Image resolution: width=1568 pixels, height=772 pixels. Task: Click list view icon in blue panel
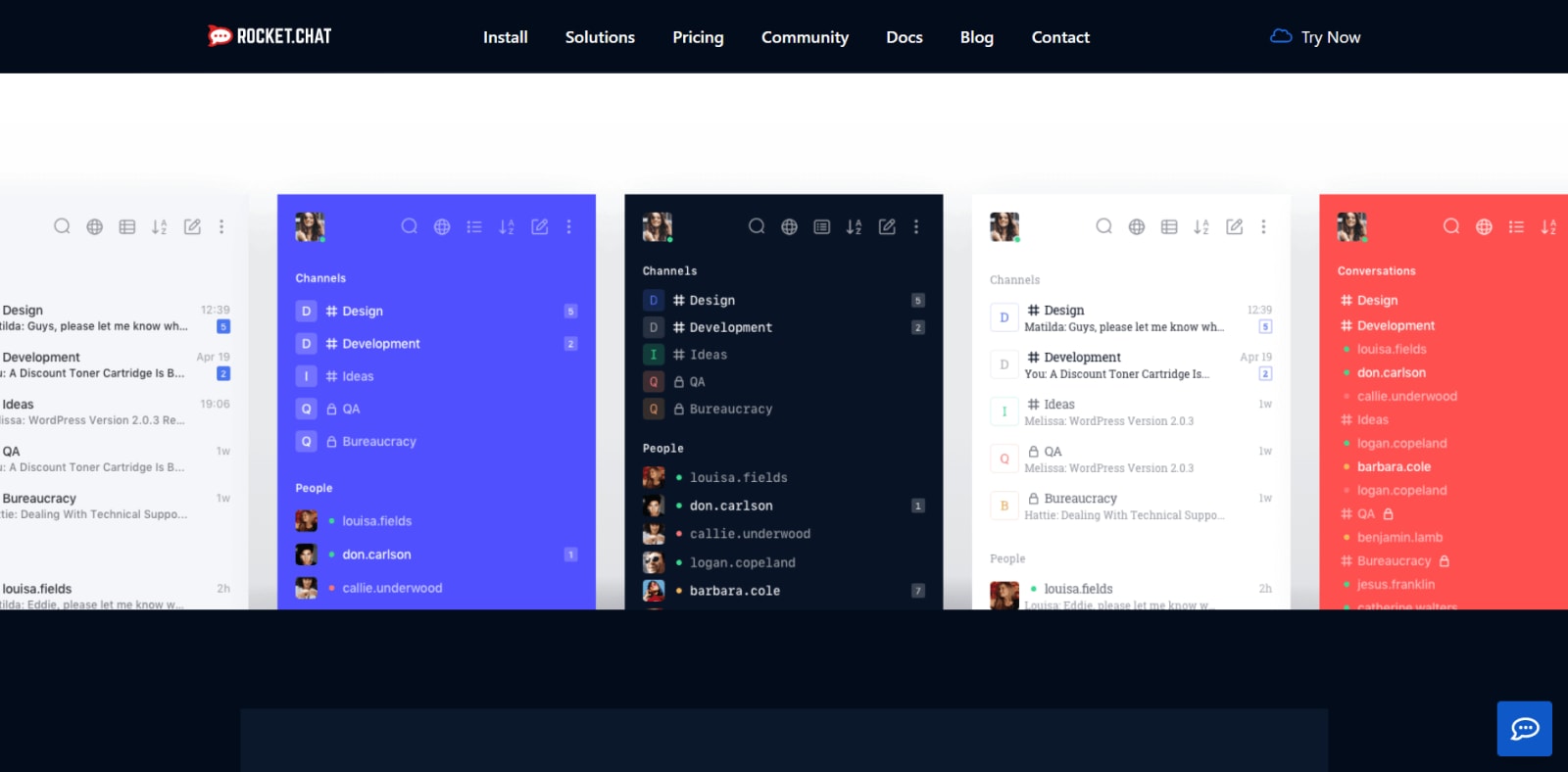[x=474, y=226]
